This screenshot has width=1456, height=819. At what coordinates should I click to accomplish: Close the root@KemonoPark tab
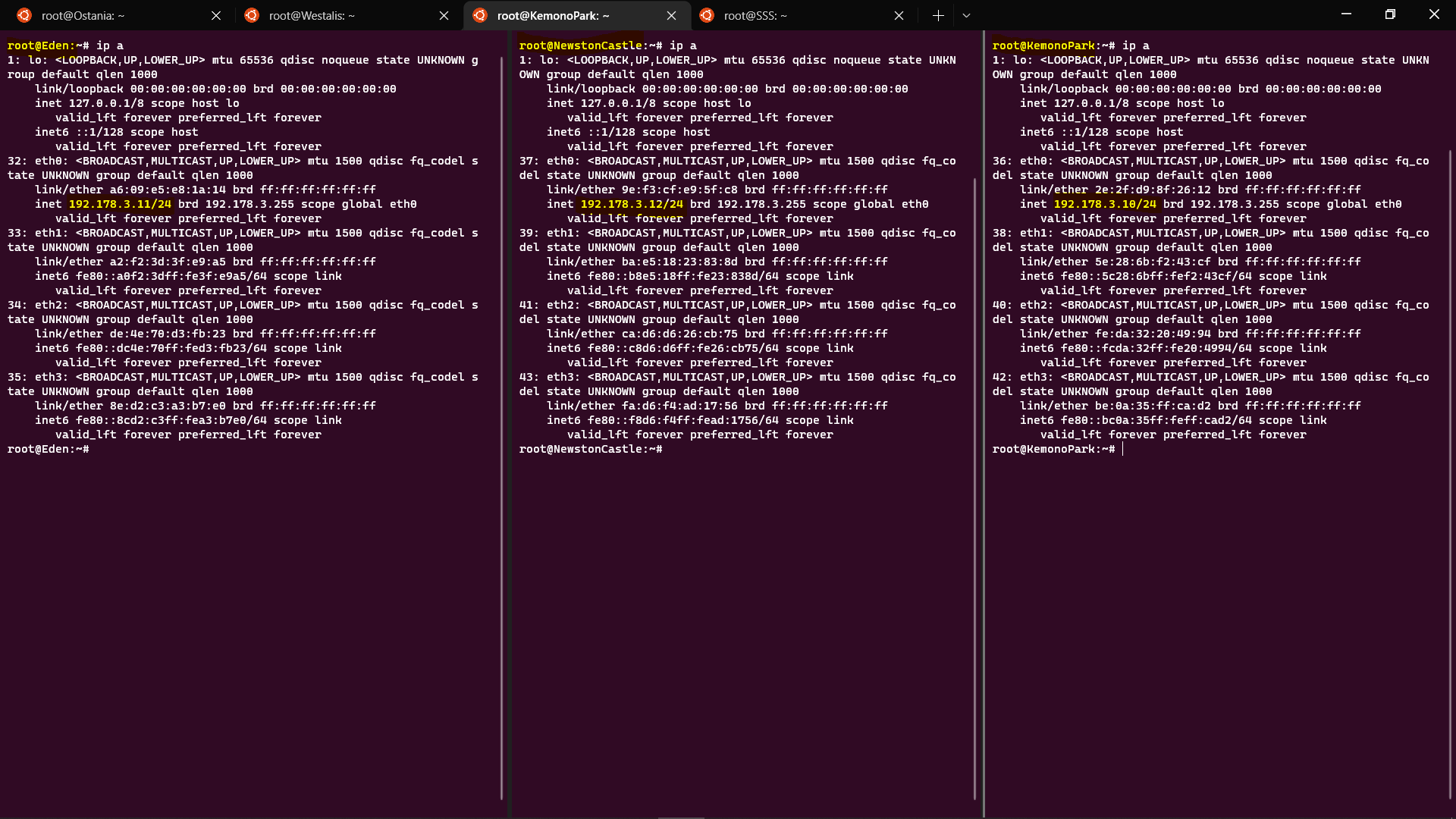pos(671,15)
